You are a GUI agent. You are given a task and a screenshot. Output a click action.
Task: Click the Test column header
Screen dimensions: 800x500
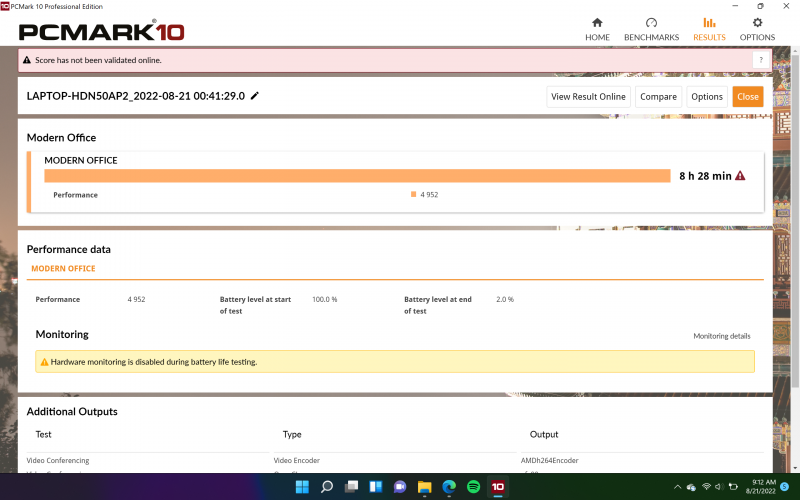point(43,434)
